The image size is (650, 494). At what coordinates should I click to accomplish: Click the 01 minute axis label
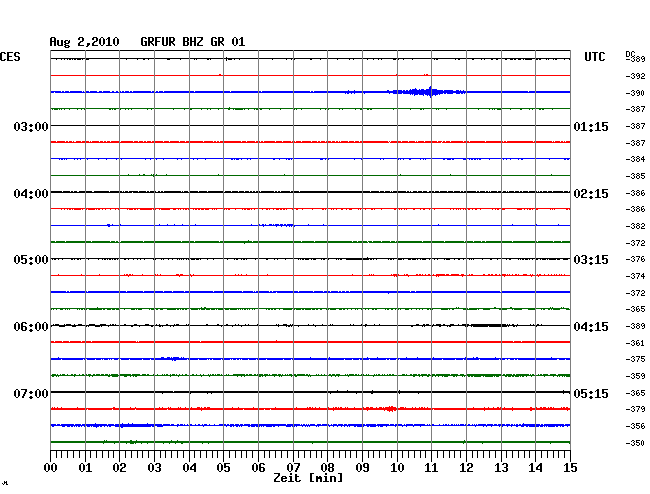pyautogui.click(x=85, y=468)
